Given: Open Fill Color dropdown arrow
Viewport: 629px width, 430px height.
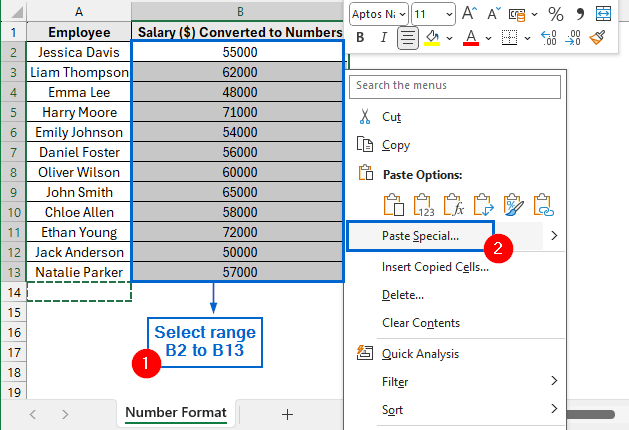Looking at the screenshot, I should (449, 38).
